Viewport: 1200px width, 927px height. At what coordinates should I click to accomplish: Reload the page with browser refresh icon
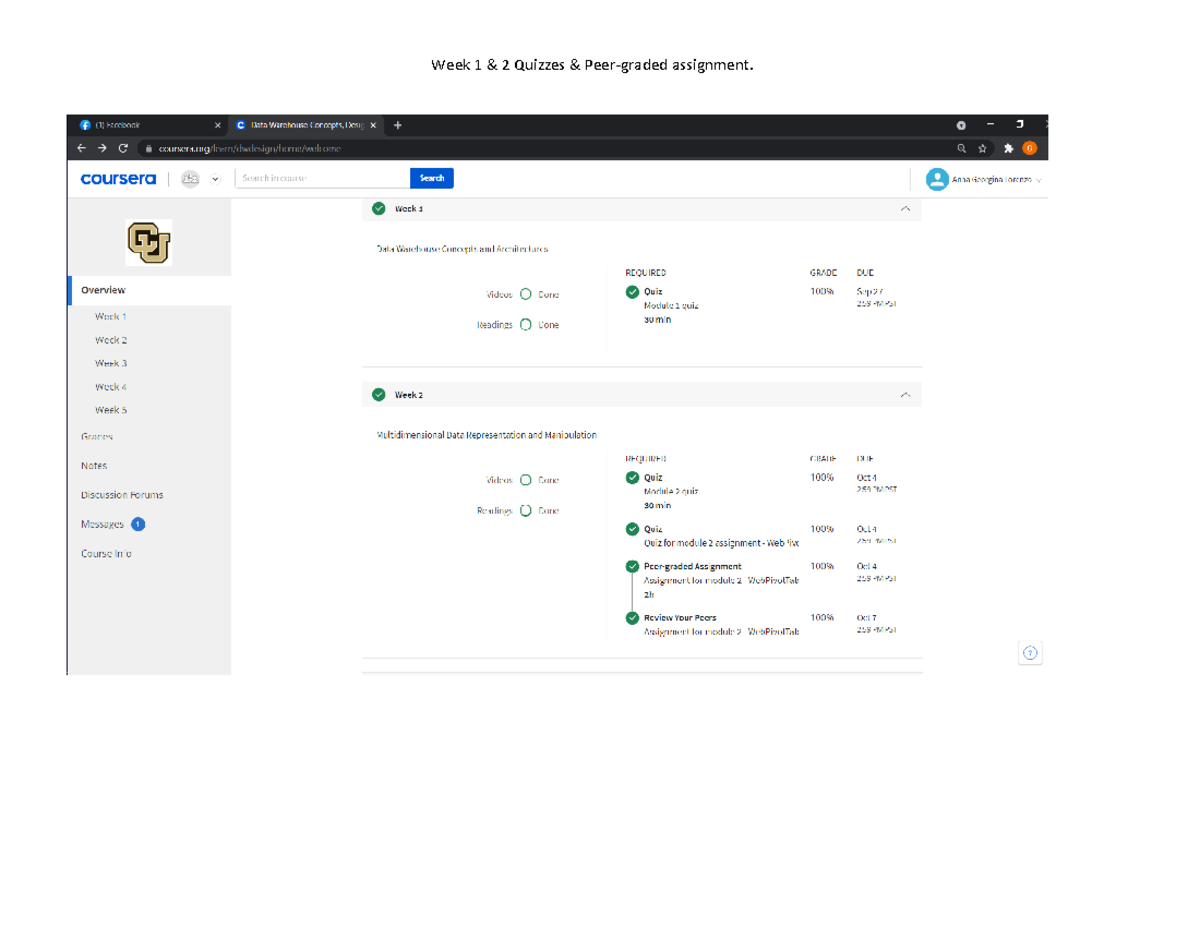click(123, 149)
